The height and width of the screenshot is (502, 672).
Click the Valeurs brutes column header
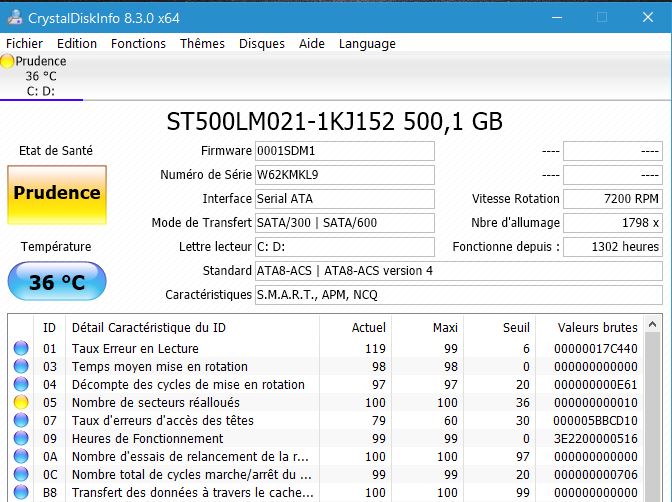(589, 328)
